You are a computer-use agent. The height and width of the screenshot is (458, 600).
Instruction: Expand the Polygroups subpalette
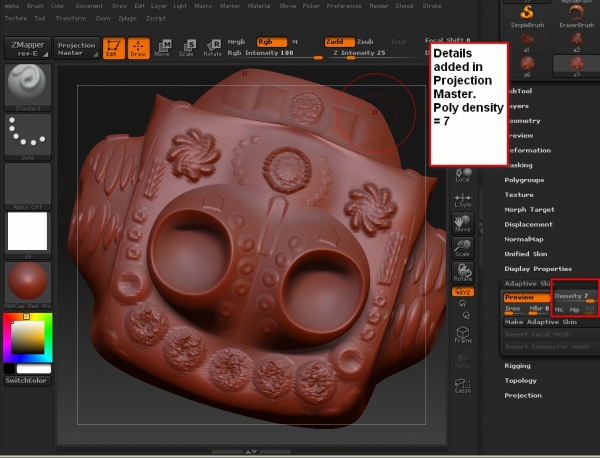coord(524,180)
